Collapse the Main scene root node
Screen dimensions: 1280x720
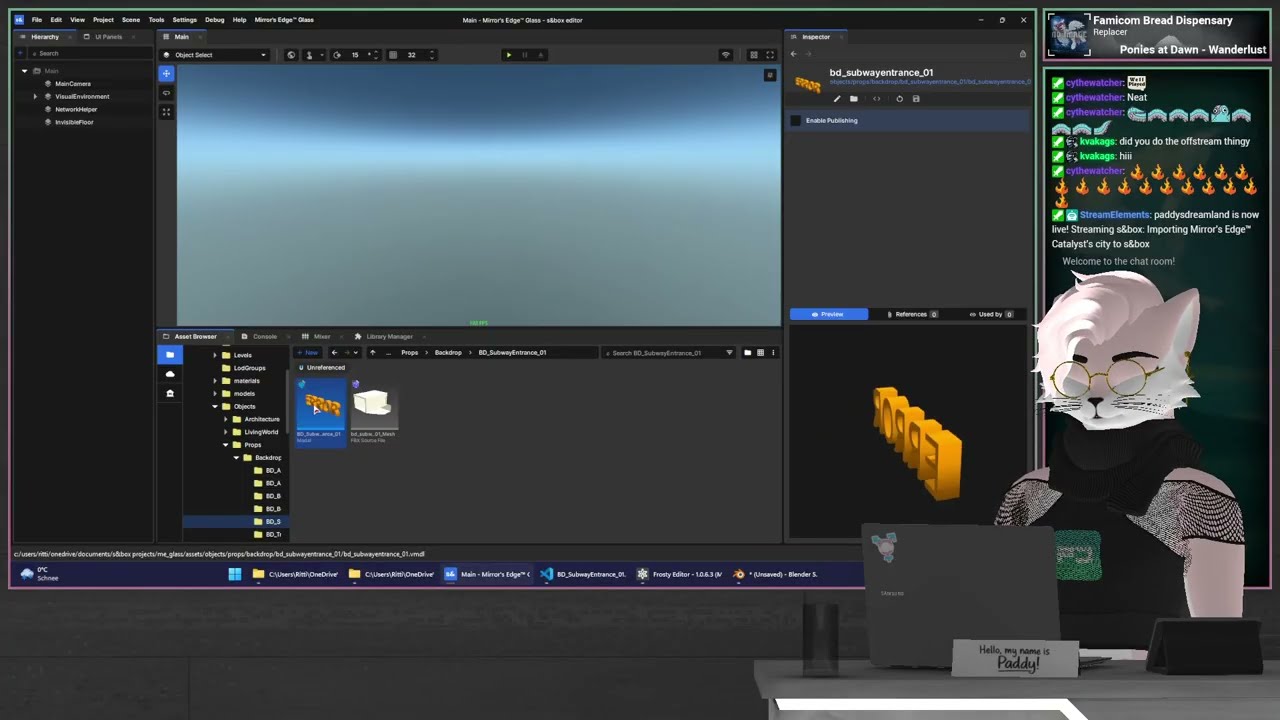(24, 71)
